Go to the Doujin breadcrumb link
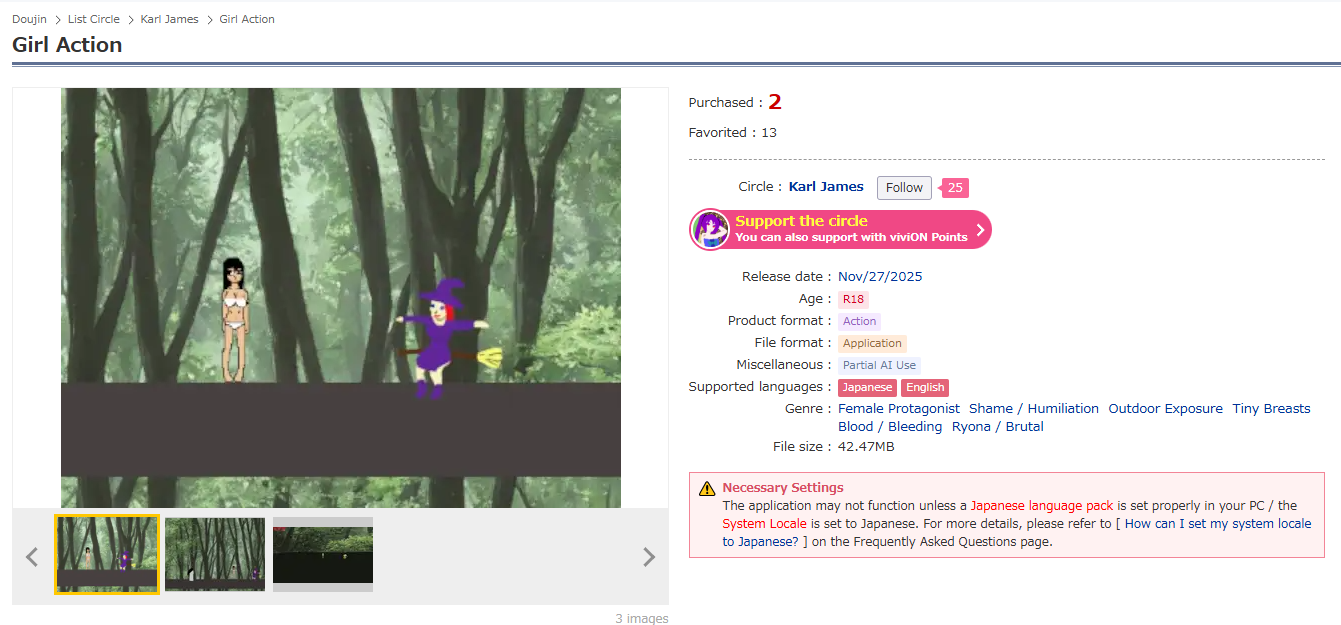The width and height of the screenshot is (1341, 625). pos(29,19)
